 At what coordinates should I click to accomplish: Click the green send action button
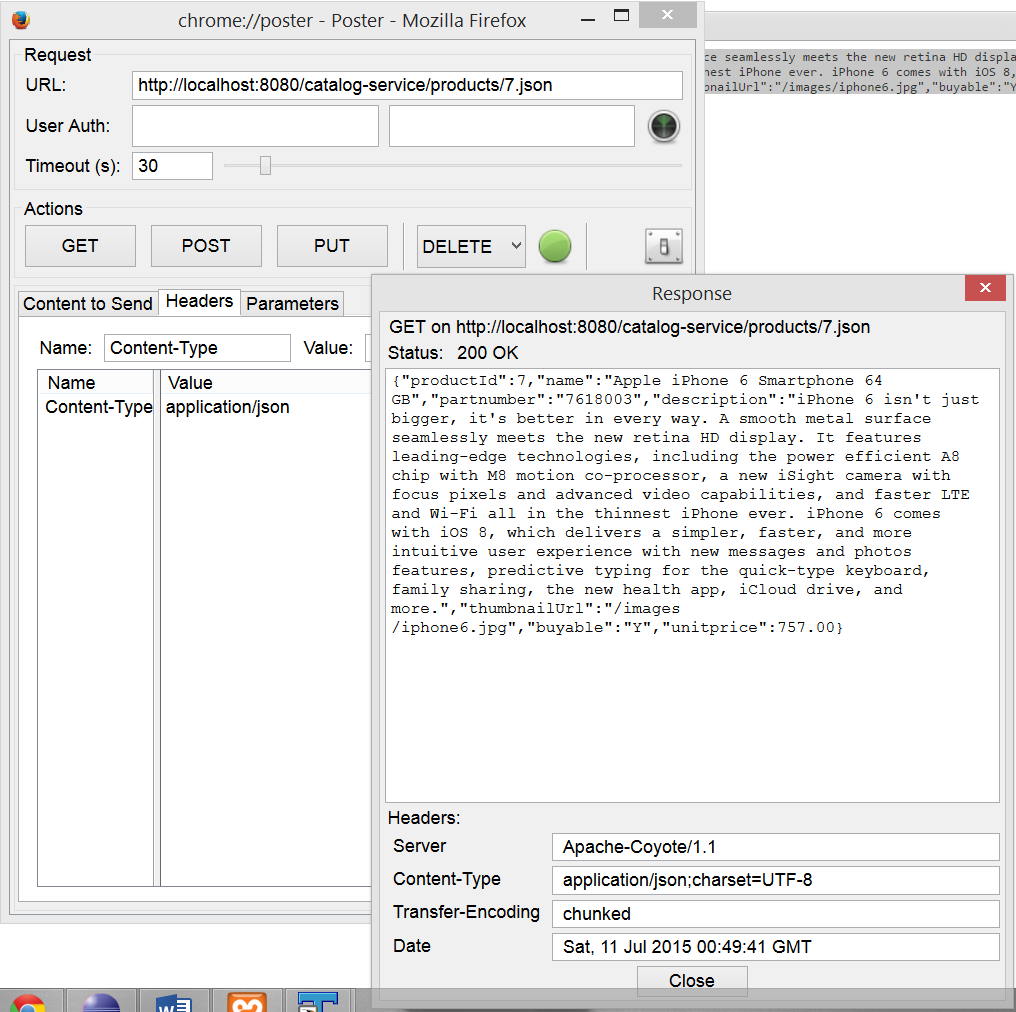click(x=555, y=246)
